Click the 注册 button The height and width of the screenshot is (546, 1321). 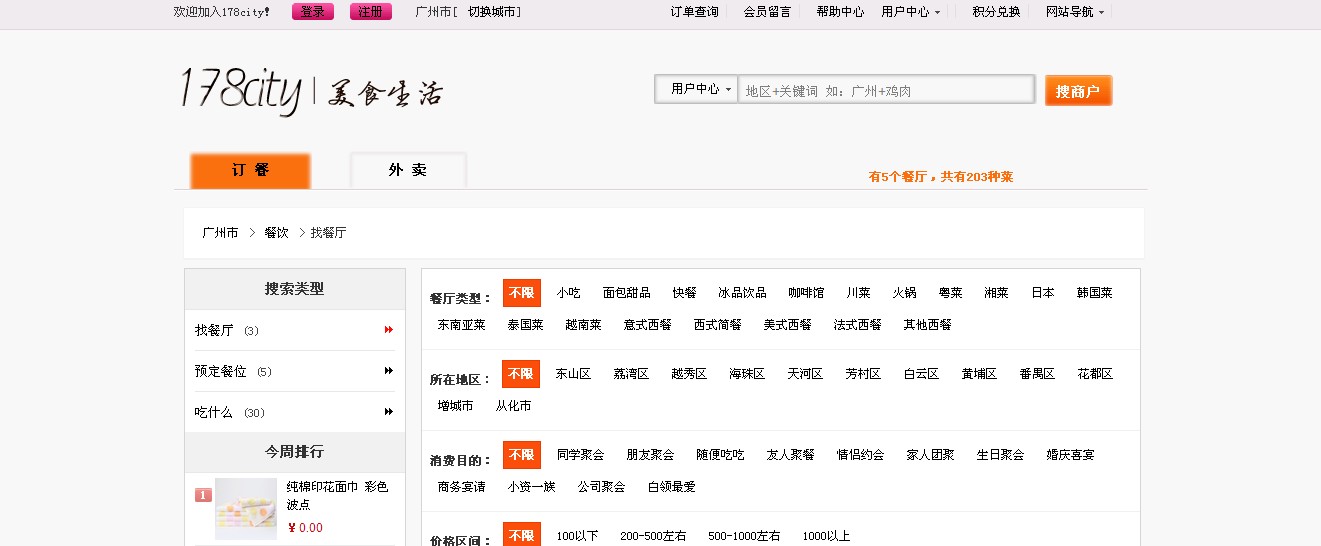371,12
